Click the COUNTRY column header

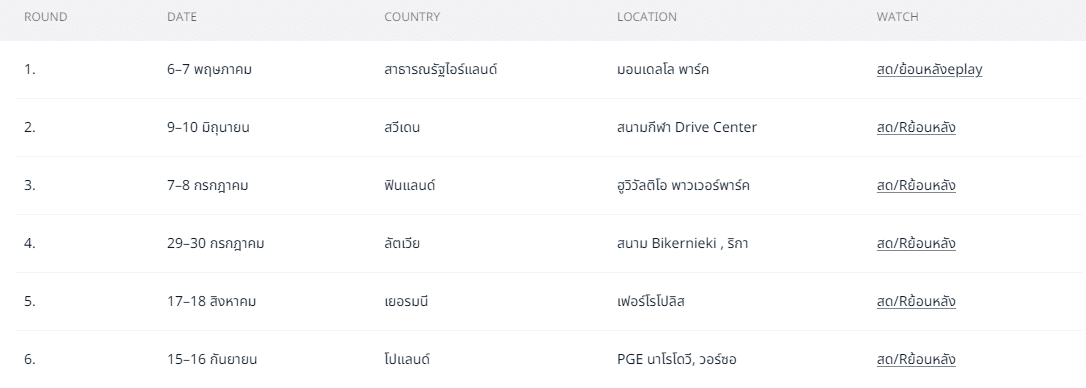412,17
